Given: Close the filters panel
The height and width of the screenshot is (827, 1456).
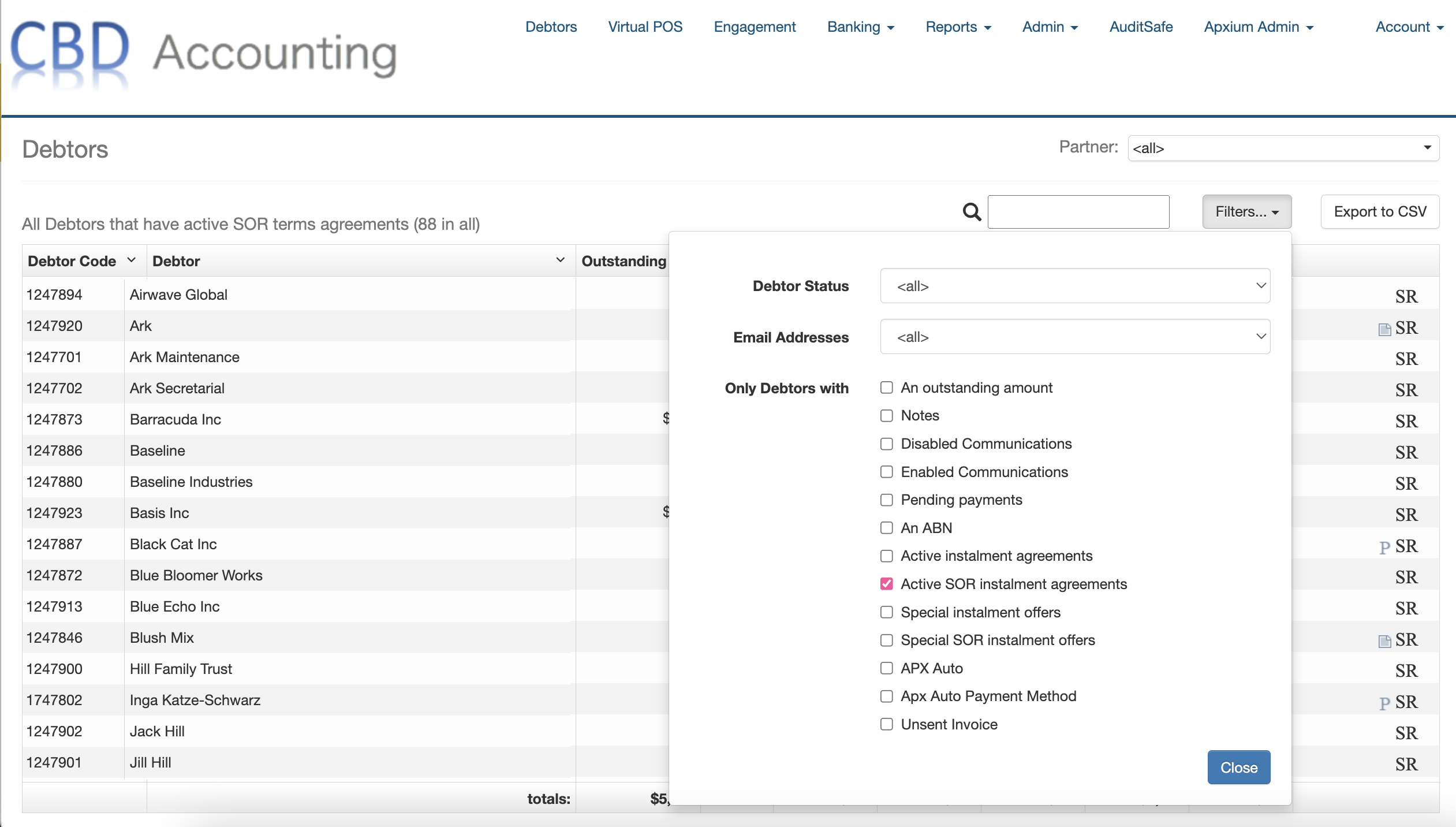Looking at the screenshot, I should click(x=1239, y=768).
